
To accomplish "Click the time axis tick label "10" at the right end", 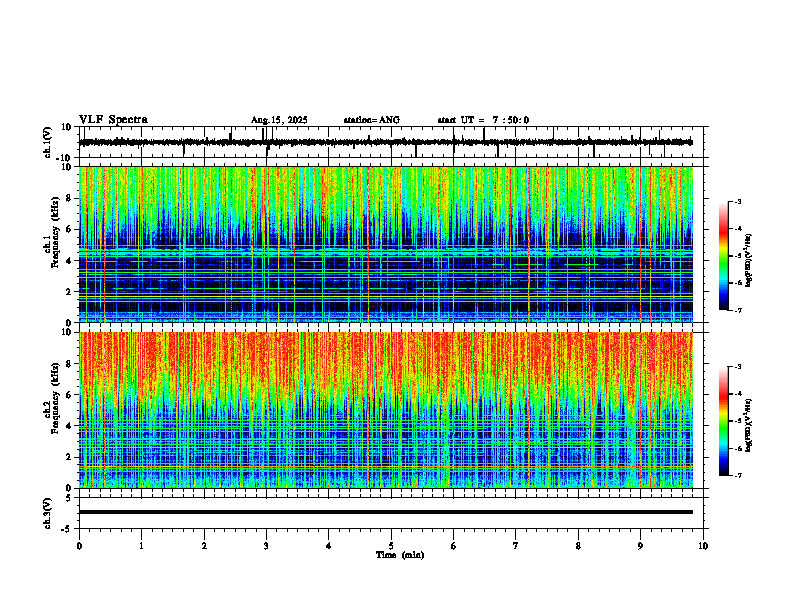I will (x=703, y=546).
